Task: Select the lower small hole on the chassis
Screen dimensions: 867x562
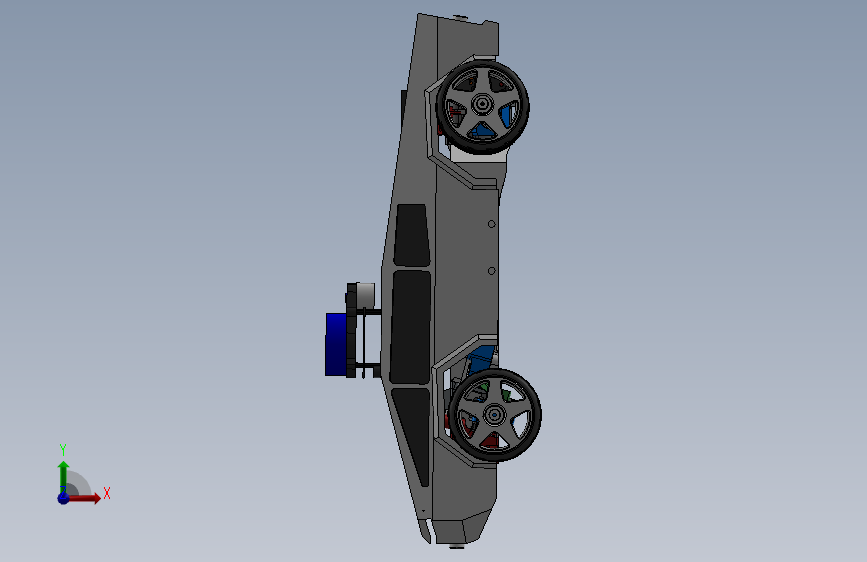Action: coord(492,271)
